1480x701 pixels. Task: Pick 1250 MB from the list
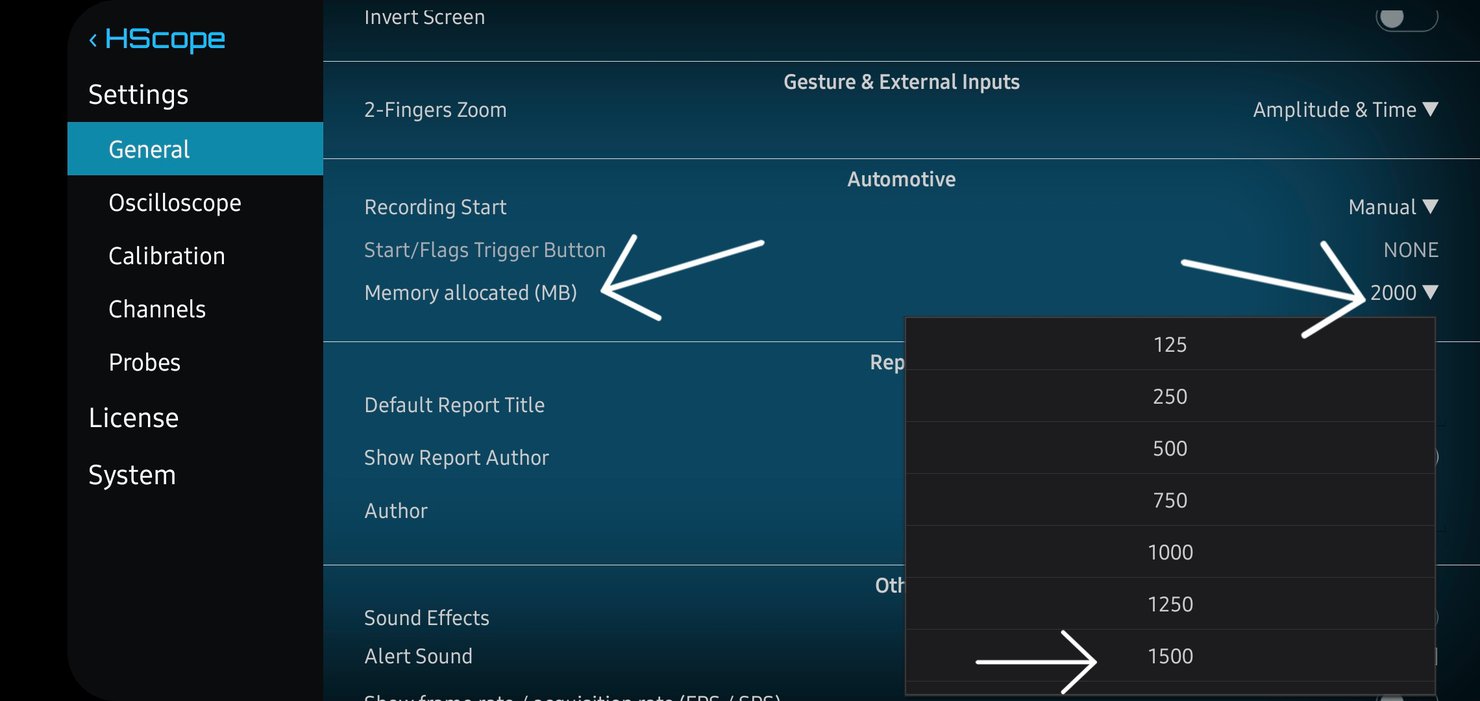coord(1169,605)
